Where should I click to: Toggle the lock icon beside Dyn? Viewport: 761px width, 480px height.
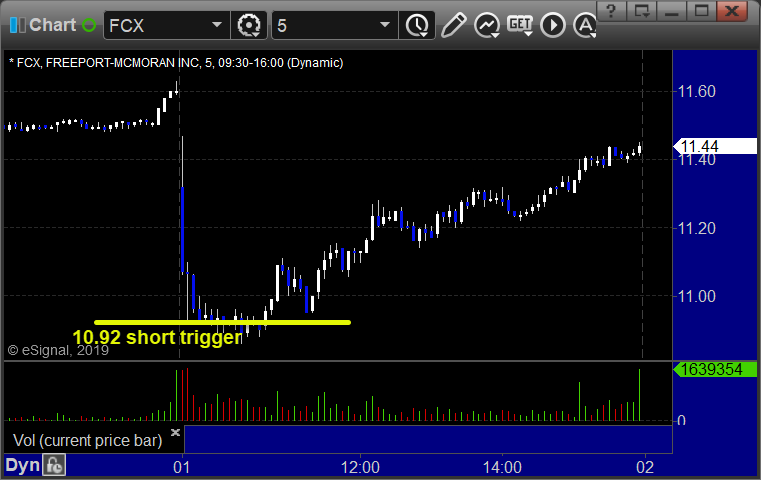coord(54,465)
